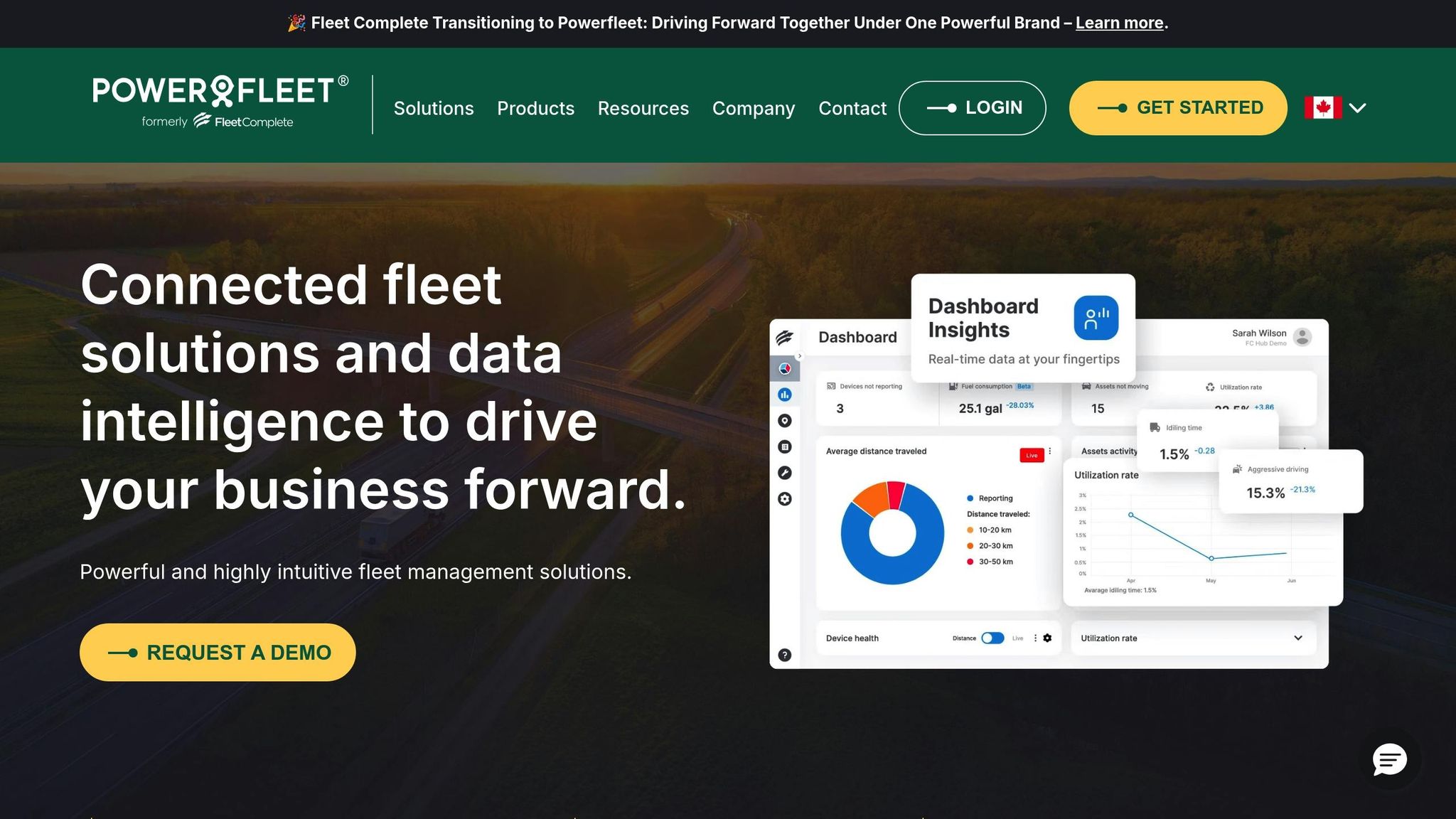Open Device health gear settings icon
This screenshot has height=819, width=1456.
(1047, 638)
